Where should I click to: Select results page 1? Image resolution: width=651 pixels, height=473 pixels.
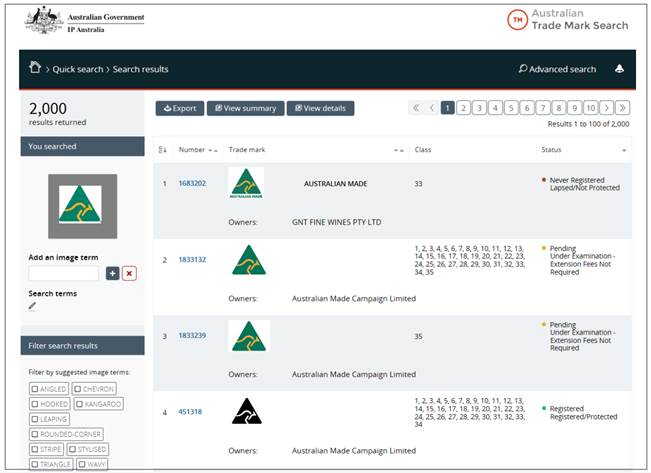[x=448, y=108]
